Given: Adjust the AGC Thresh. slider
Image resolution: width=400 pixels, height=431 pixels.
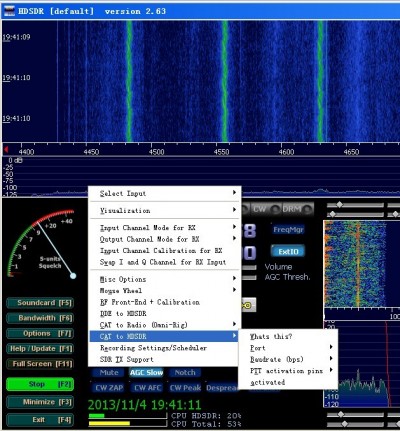Looking at the screenshot, I should tap(249, 277).
